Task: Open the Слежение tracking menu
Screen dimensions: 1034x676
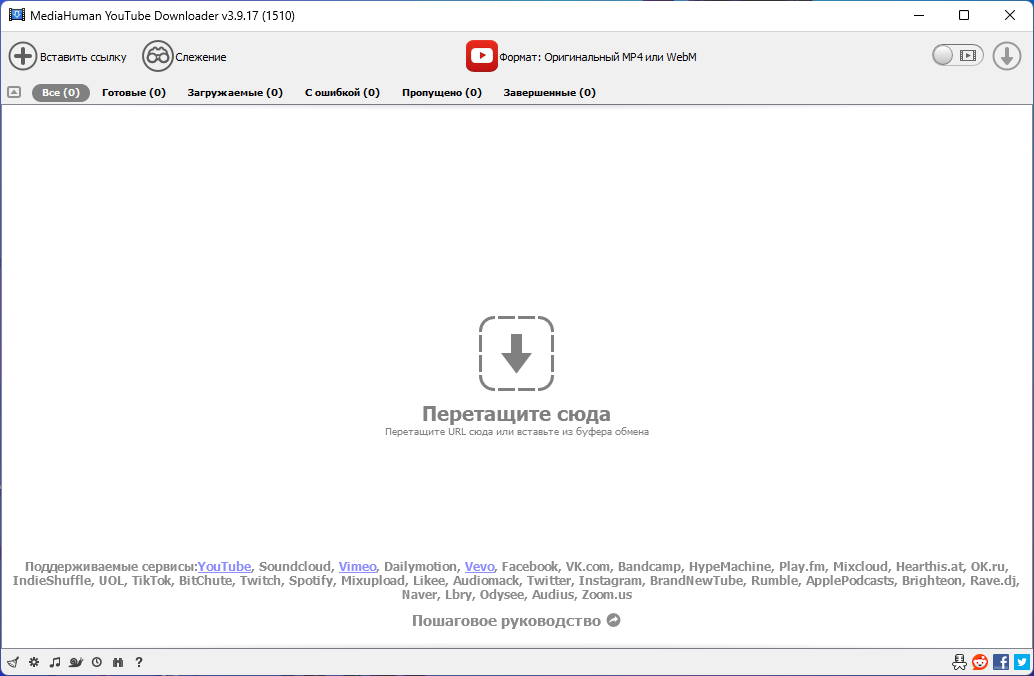Action: pyautogui.click(x=184, y=57)
